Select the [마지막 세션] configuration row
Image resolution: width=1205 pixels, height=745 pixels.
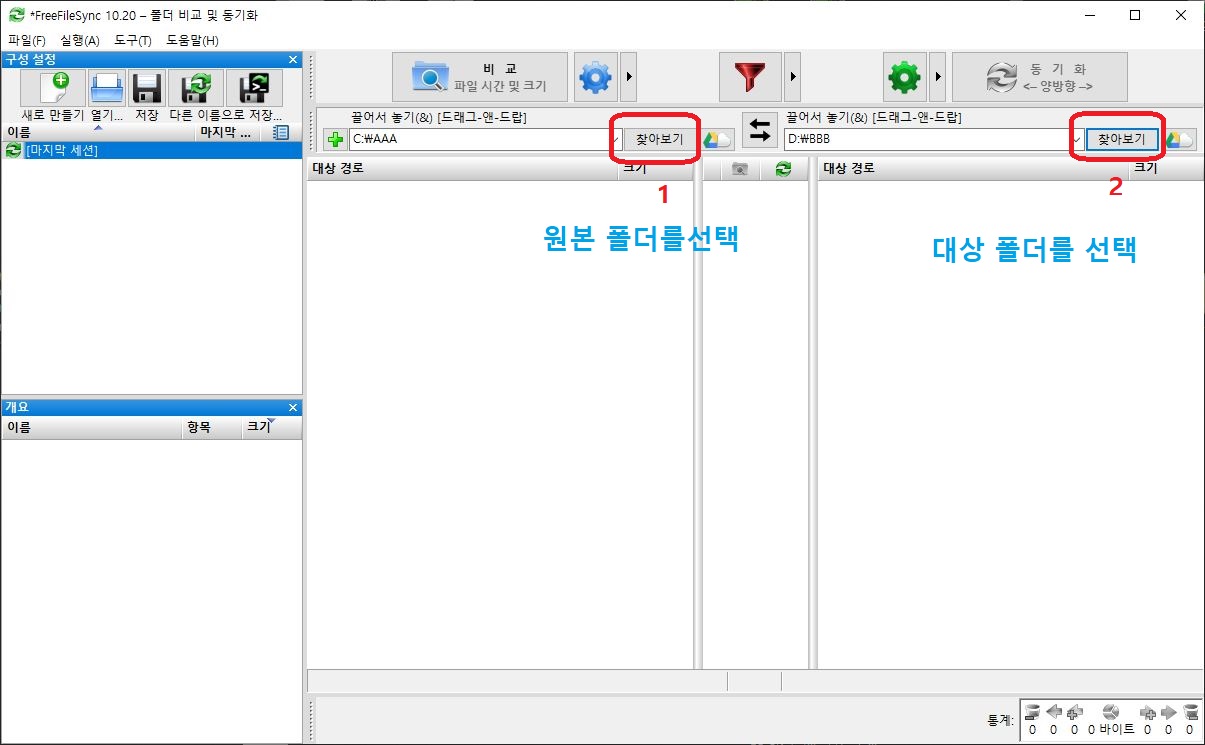click(152, 150)
